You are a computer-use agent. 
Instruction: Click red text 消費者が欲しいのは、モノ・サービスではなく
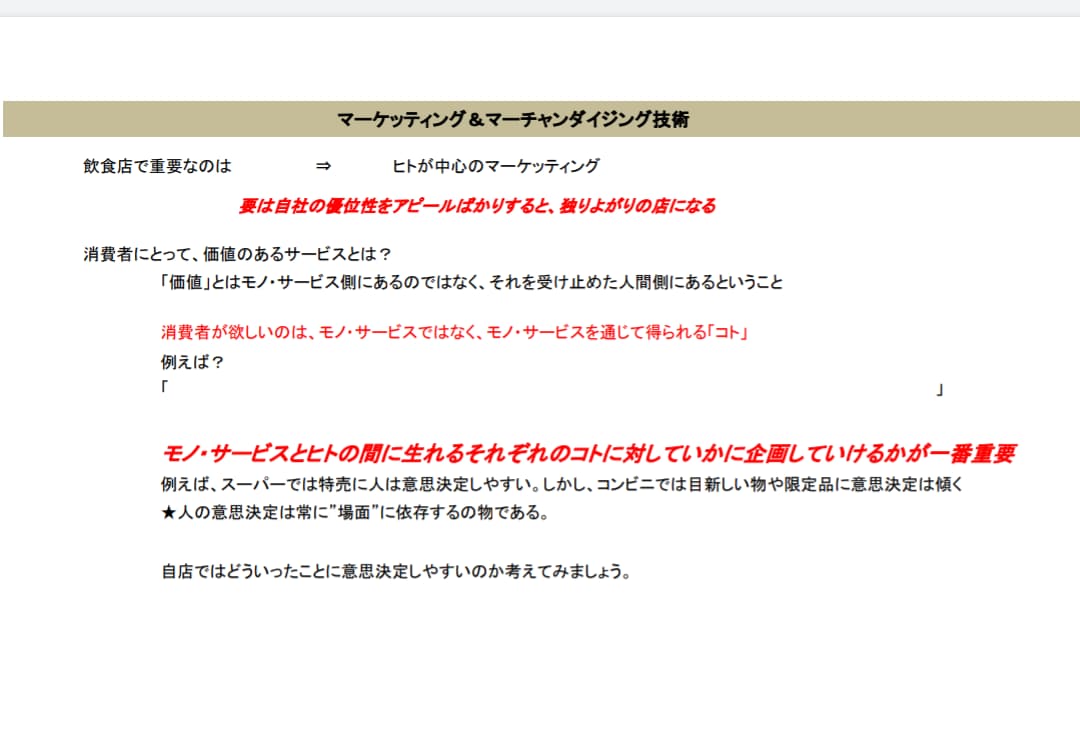(455, 333)
